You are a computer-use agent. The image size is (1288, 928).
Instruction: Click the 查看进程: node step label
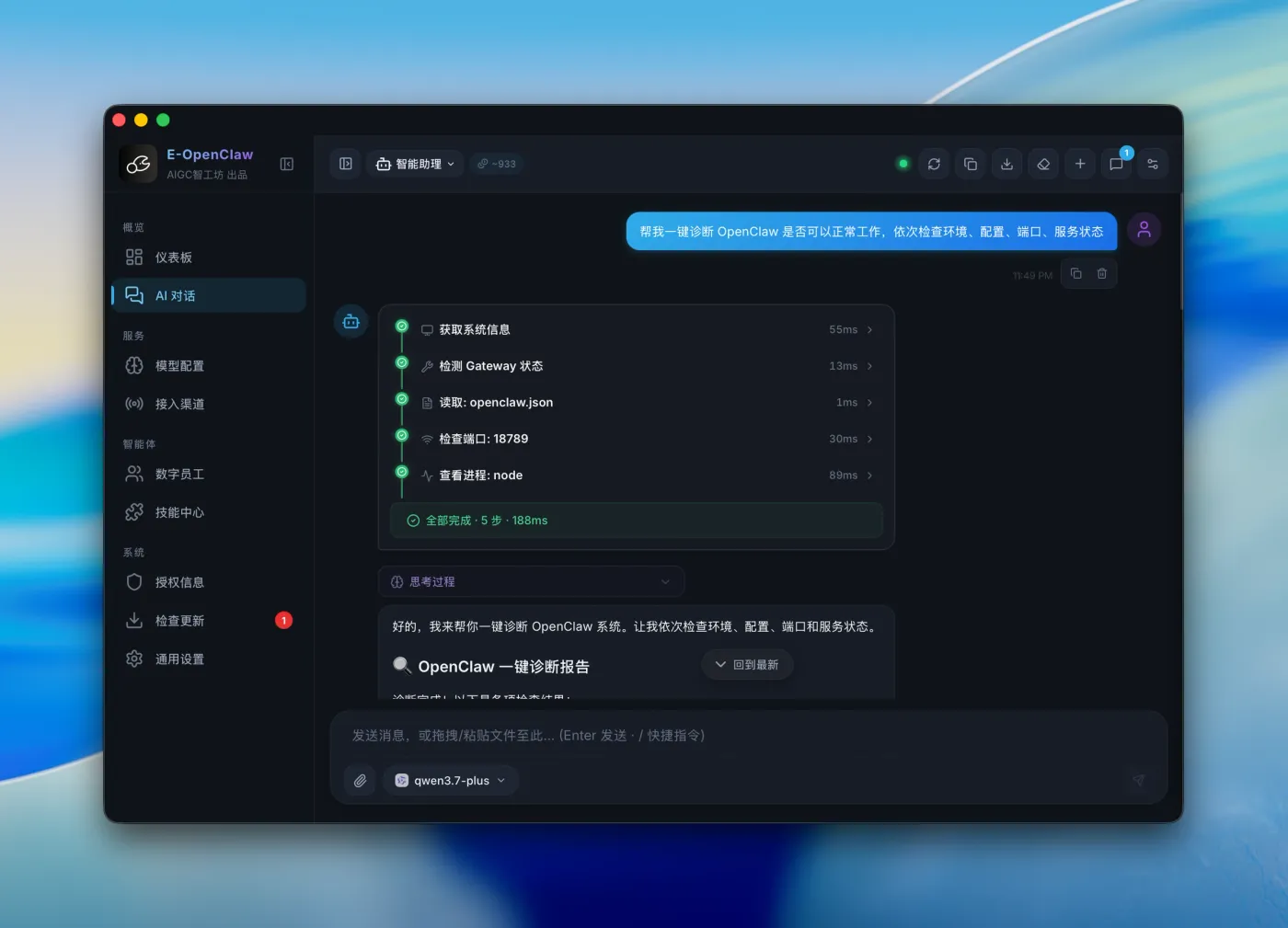coord(480,475)
